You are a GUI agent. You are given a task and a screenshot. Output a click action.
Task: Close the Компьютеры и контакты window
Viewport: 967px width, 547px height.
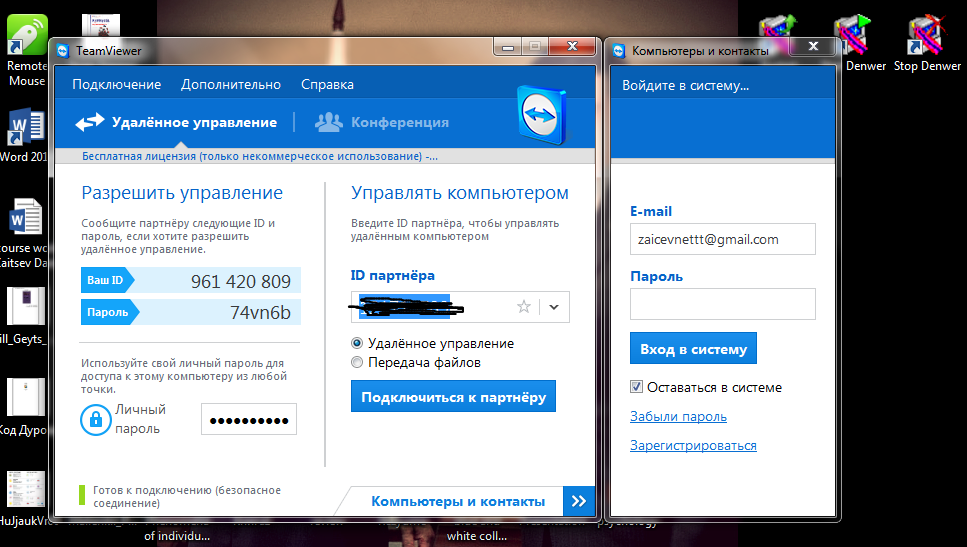813,46
